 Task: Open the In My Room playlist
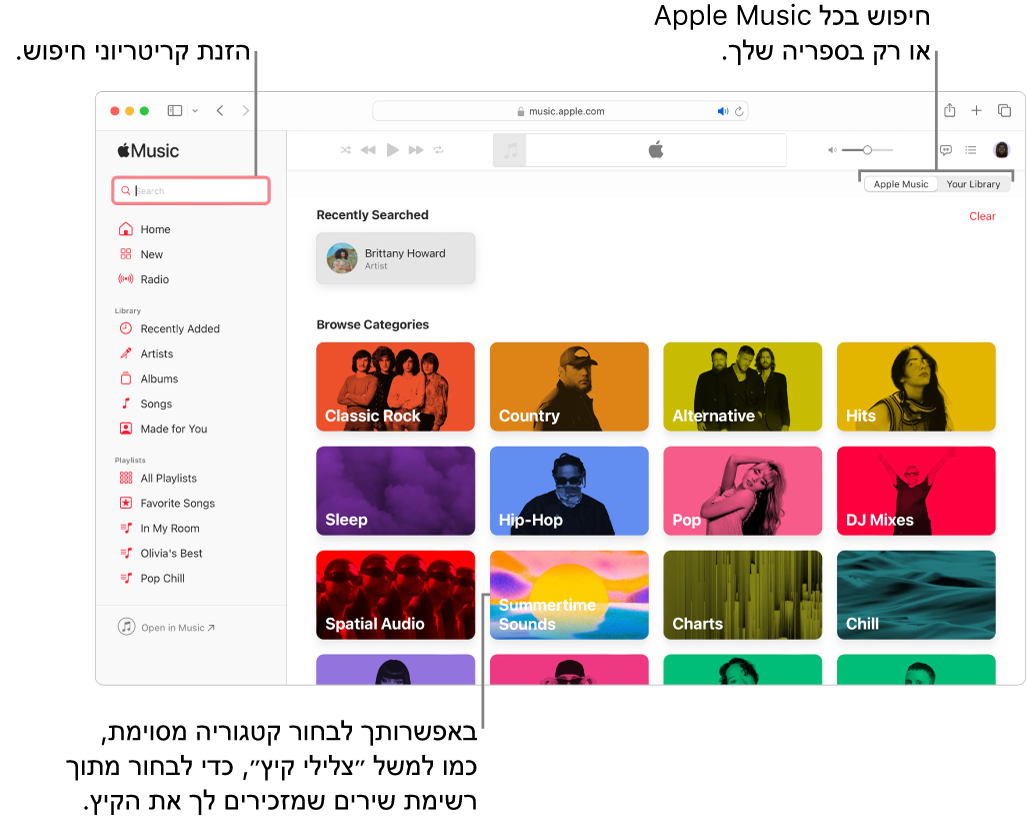click(159, 528)
